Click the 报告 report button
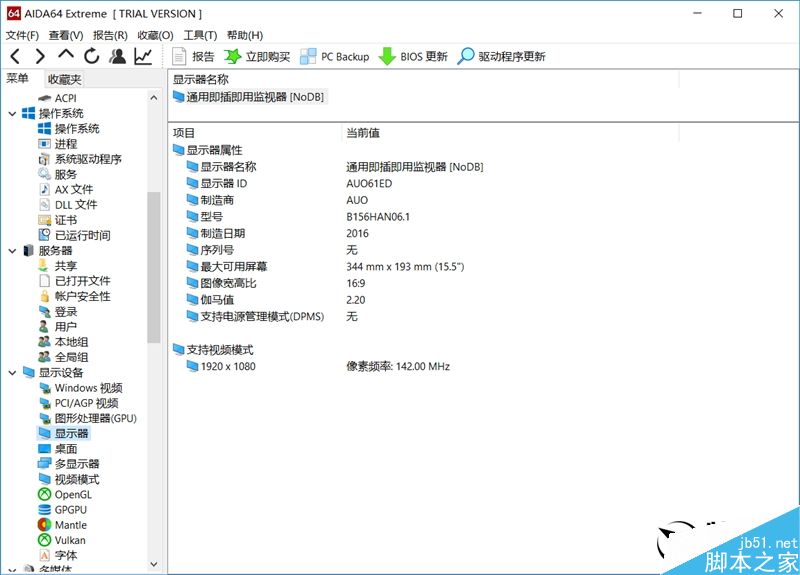Screen dimensions: 800x575 click(193, 56)
